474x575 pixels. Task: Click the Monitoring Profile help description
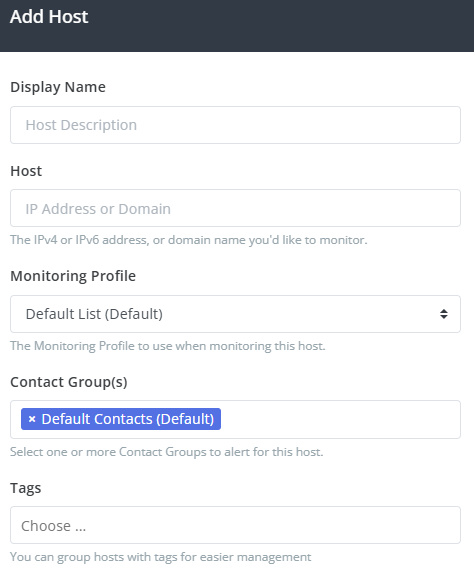tap(168, 346)
